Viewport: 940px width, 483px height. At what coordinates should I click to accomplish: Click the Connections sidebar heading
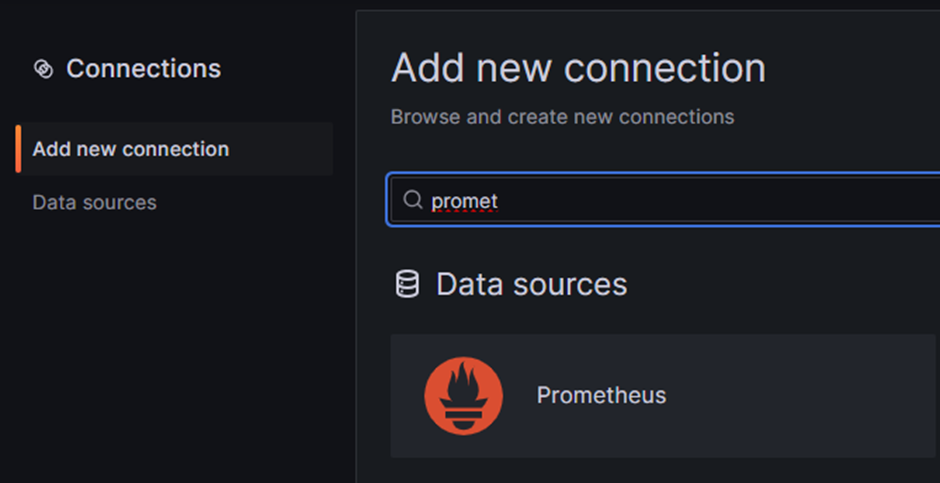click(x=143, y=69)
